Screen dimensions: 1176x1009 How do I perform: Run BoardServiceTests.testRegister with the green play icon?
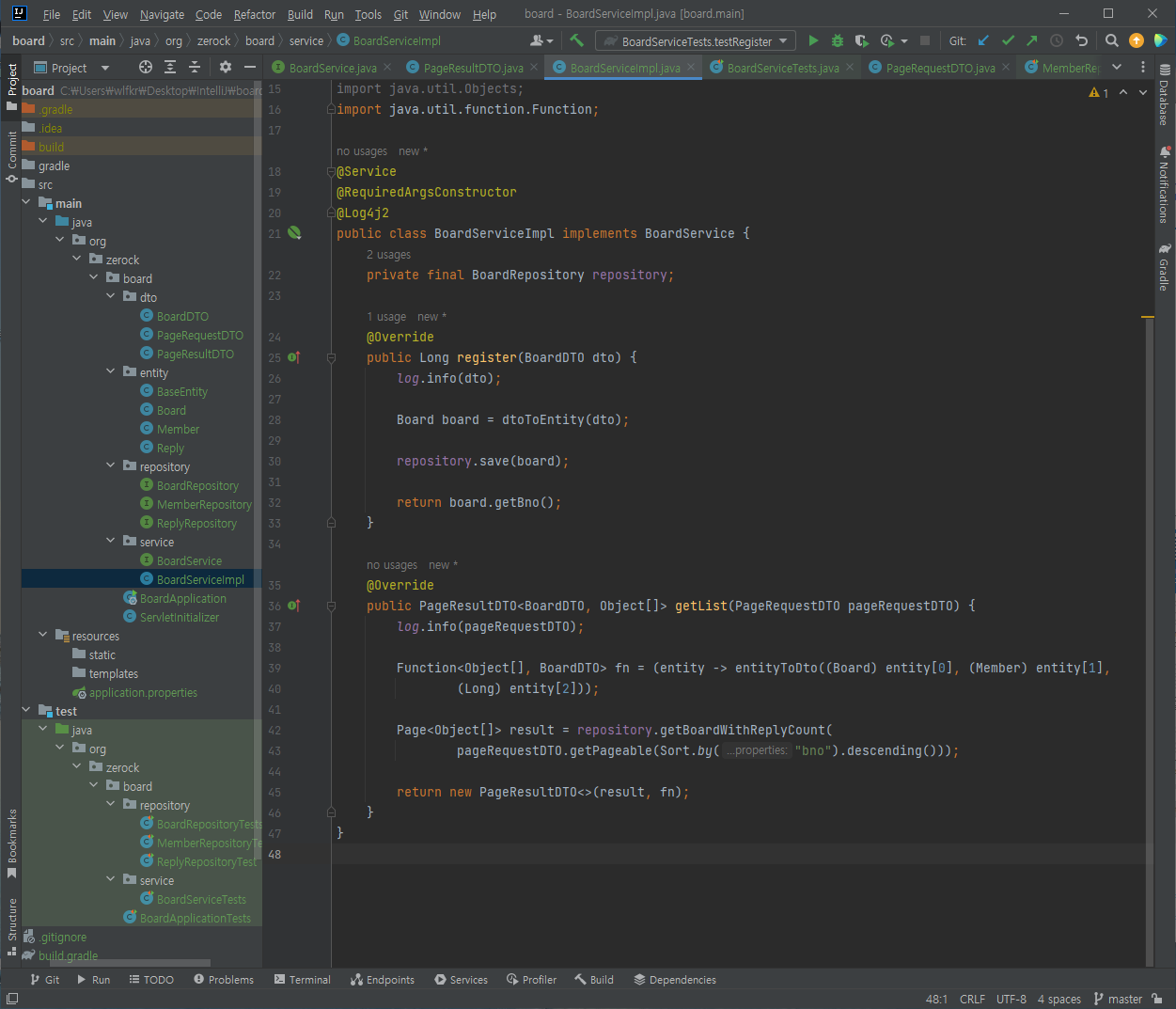click(813, 40)
